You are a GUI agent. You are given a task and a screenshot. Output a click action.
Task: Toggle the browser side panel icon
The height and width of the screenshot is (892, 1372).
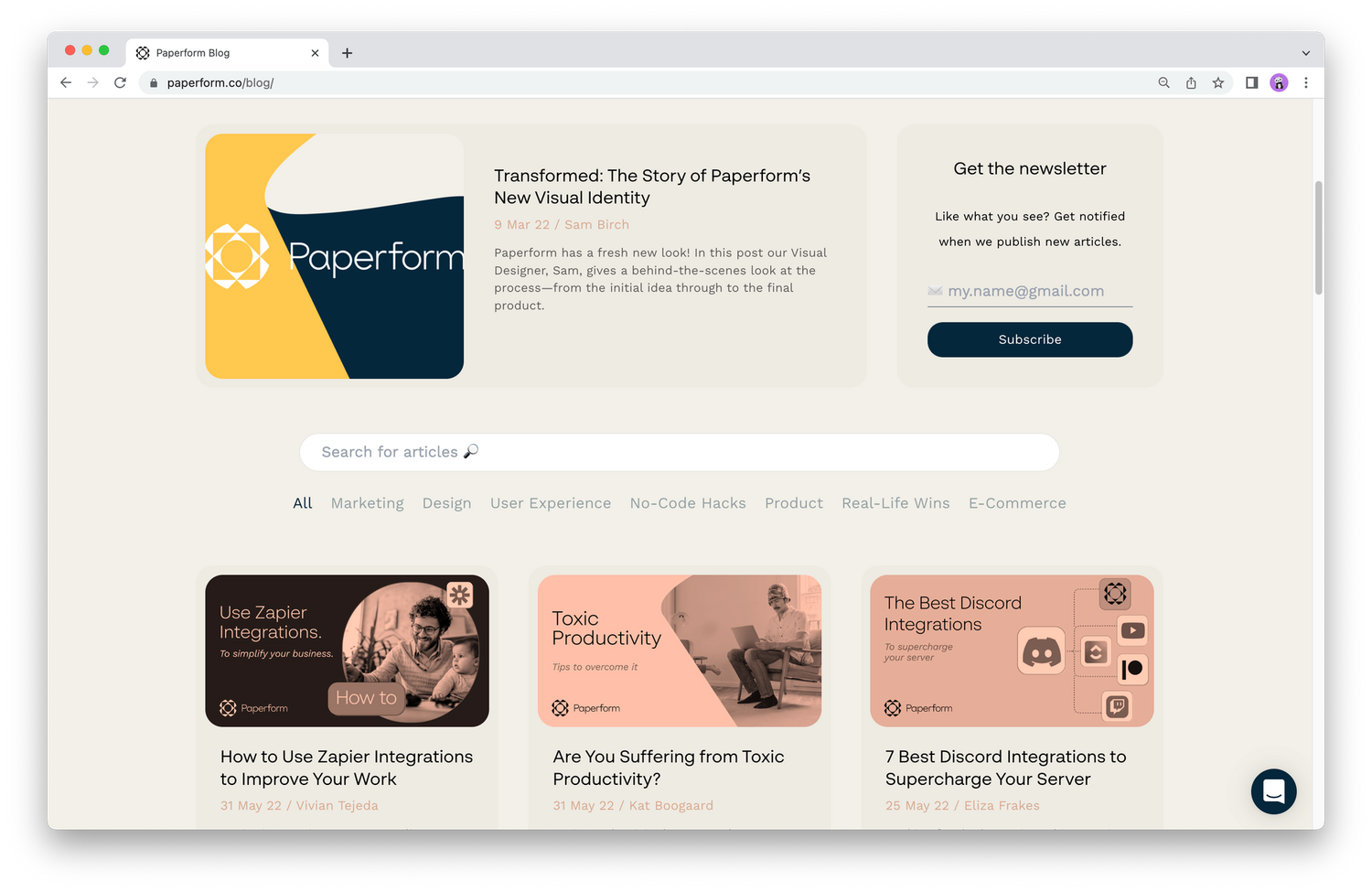[1251, 82]
